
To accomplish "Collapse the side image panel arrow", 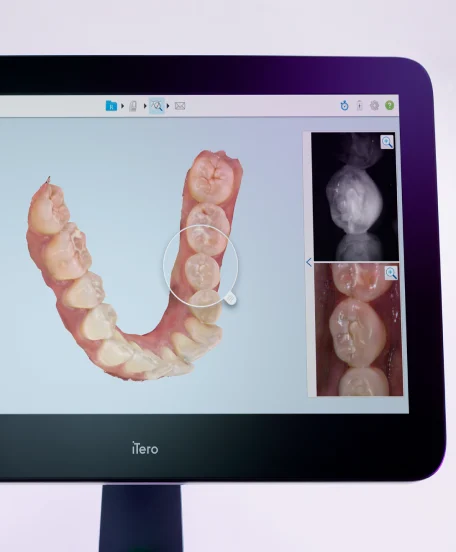I will click(309, 262).
